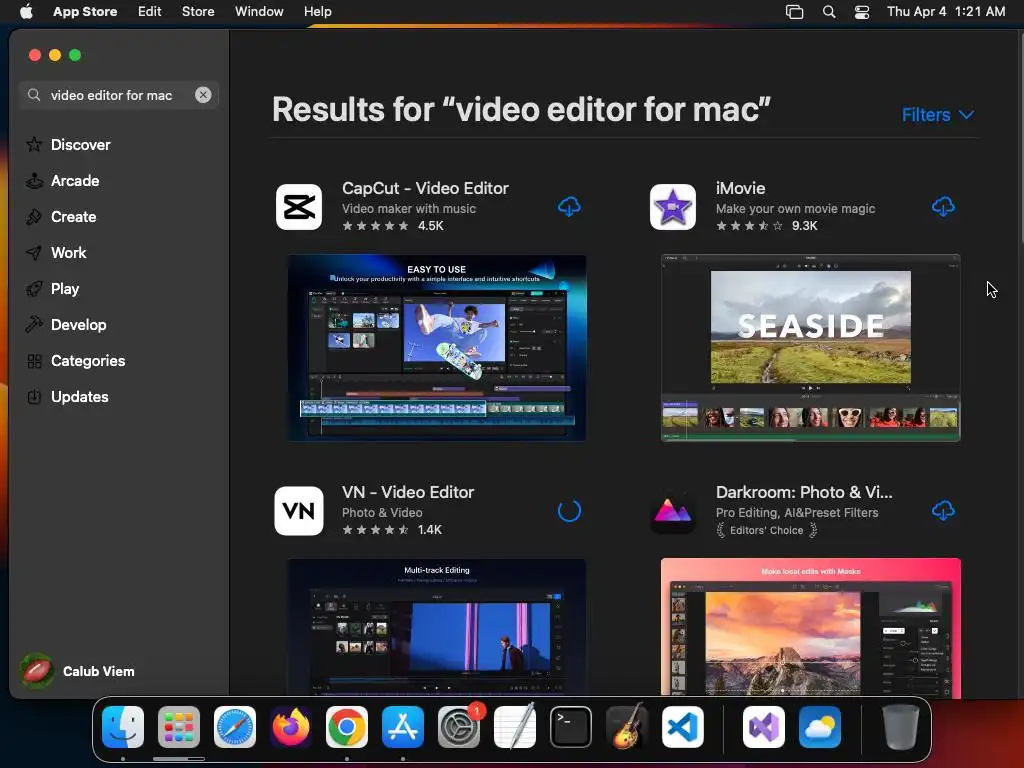This screenshot has height=768, width=1024.
Task: Open CapCut - Video Editor title
Action: coord(425,188)
